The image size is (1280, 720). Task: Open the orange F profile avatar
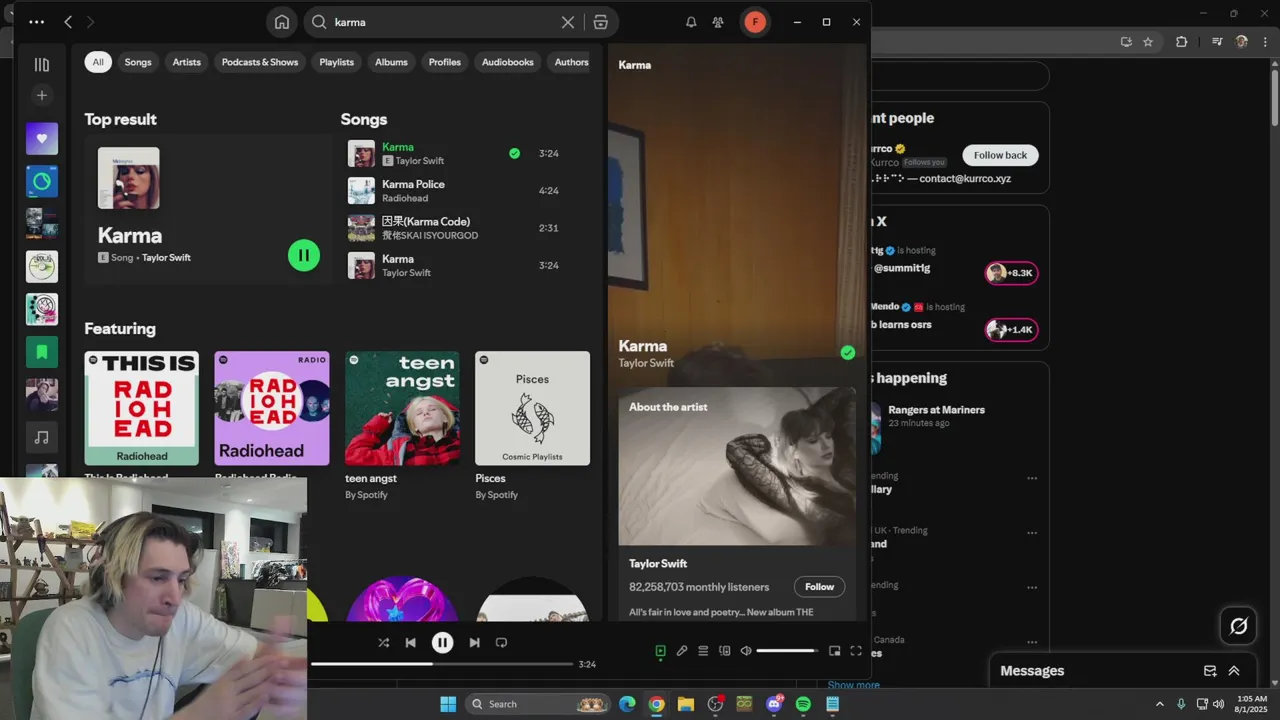tap(755, 22)
